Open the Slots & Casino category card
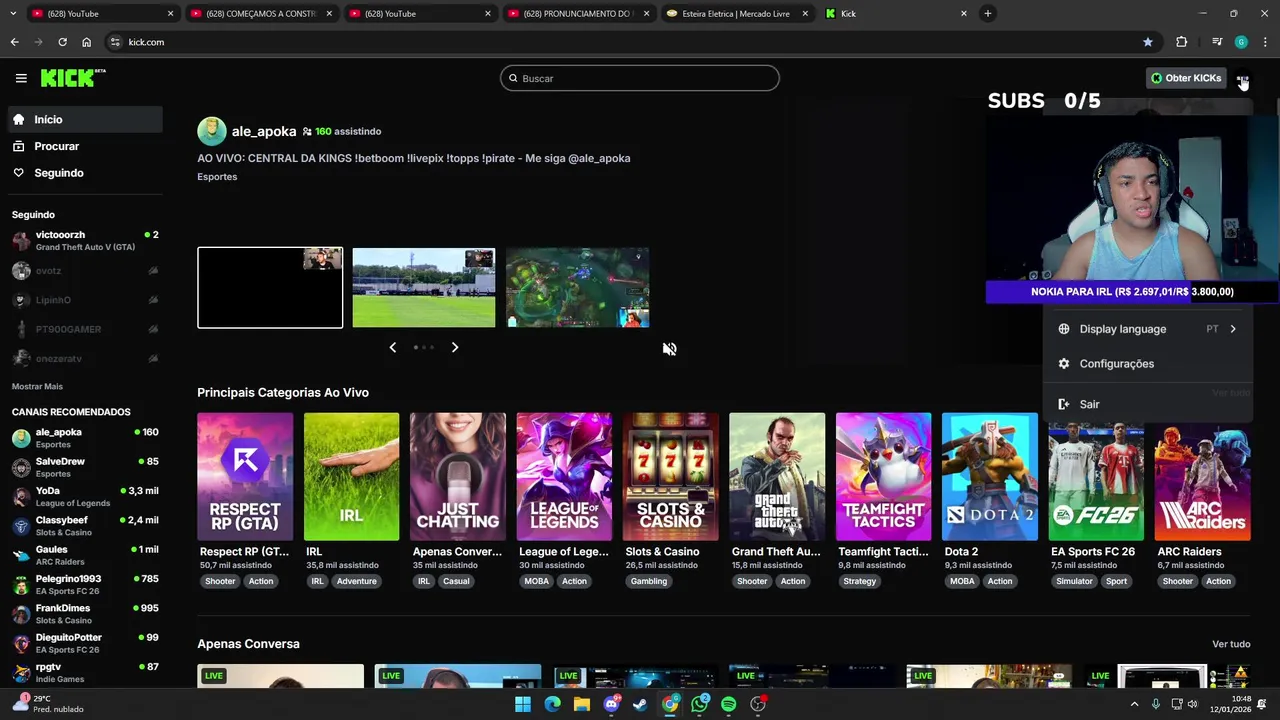 (x=670, y=477)
